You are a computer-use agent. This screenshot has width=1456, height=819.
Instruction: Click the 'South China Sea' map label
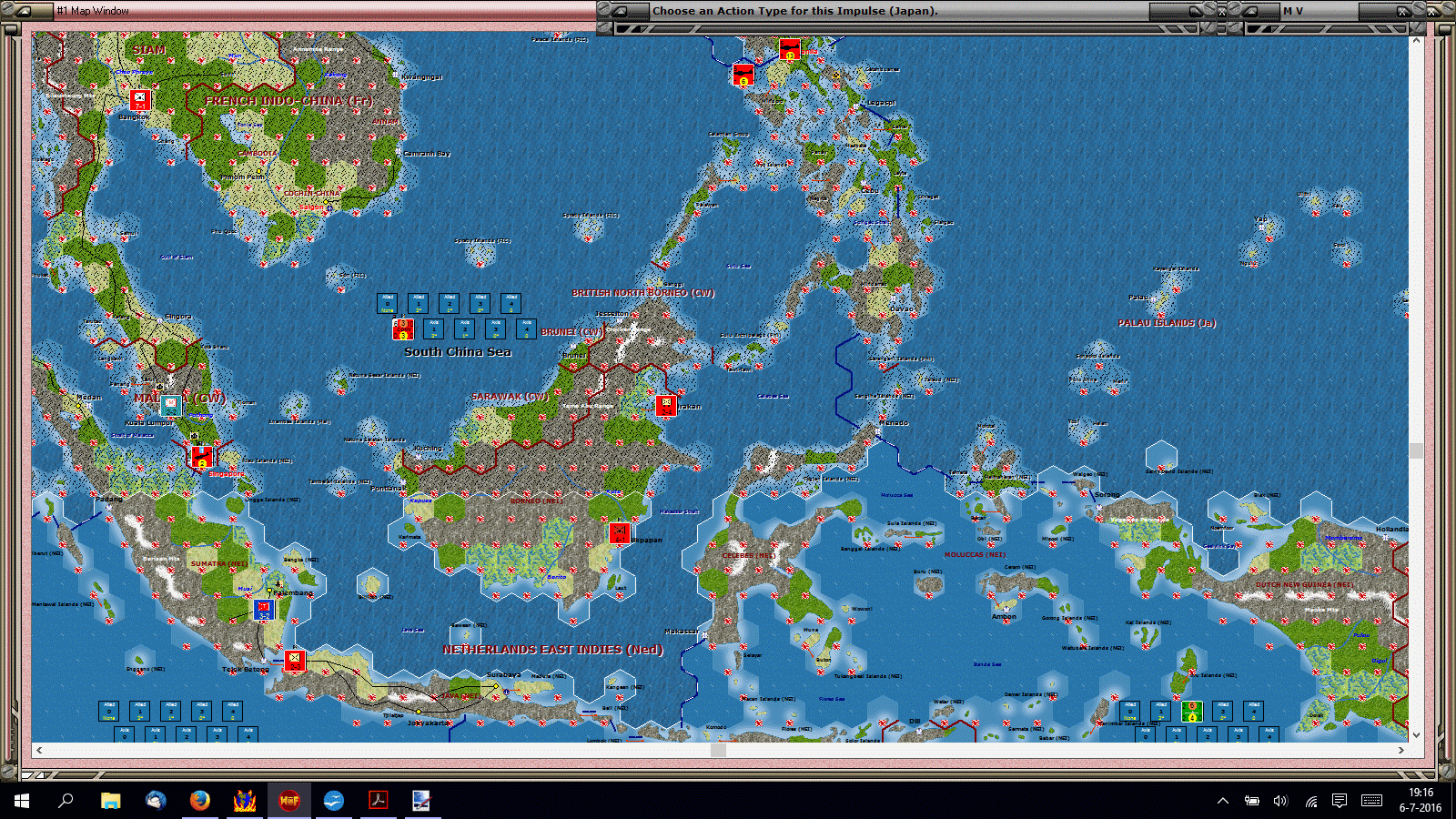[458, 352]
